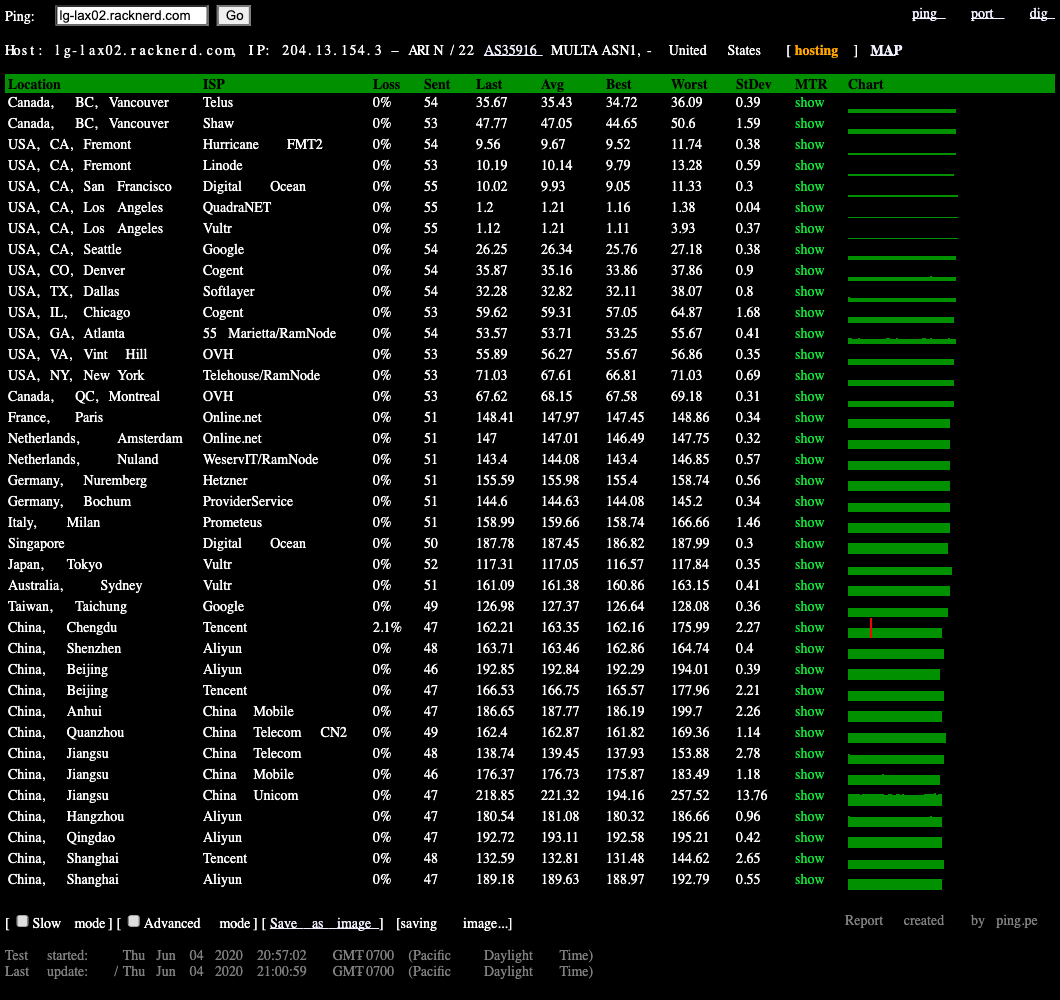Click the WeservIT/RamNode ISP cell
The image size is (1060, 1000).
click(x=260, y=459)
